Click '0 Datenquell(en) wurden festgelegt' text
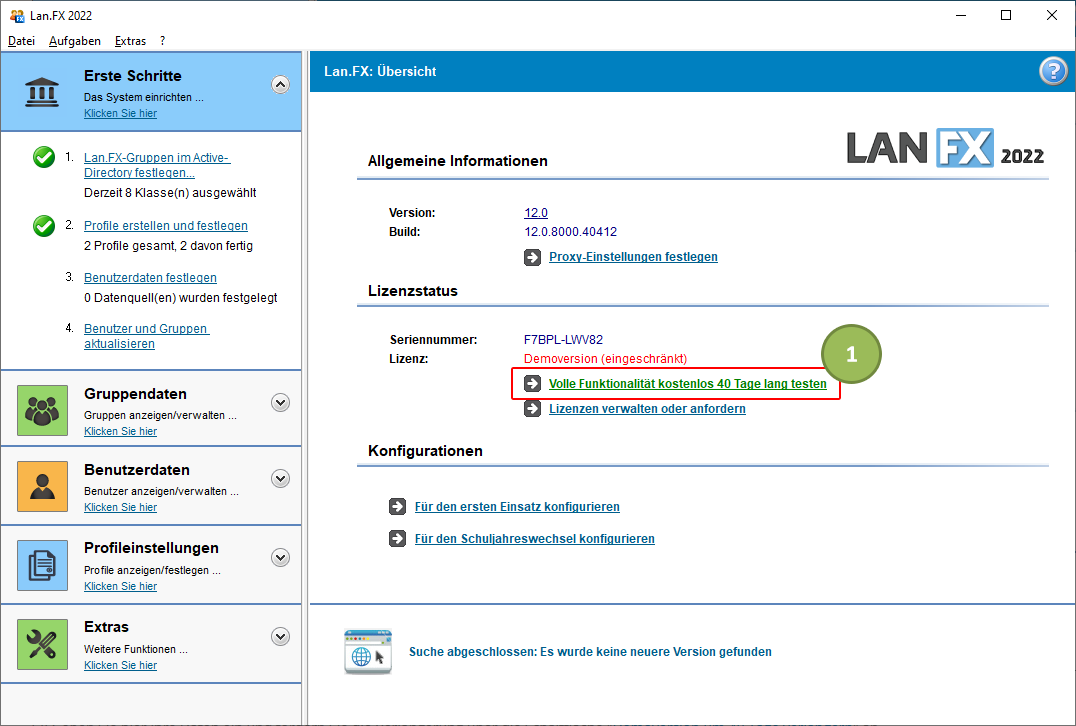The height and width of the screenshot is (726, 1076). click(x=180, y=298)
